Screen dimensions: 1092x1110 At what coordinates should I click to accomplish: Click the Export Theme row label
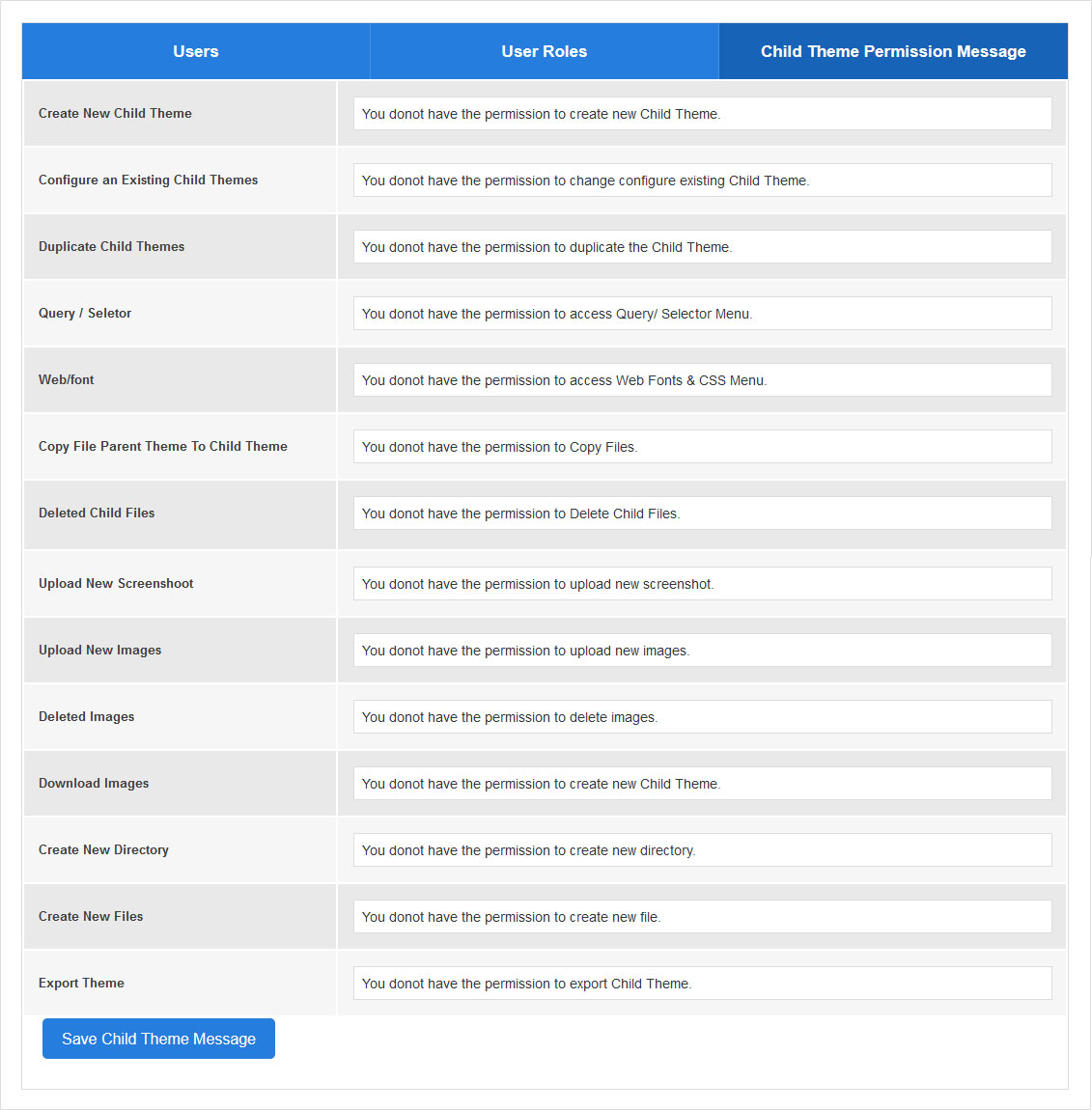tap(81, 984)
